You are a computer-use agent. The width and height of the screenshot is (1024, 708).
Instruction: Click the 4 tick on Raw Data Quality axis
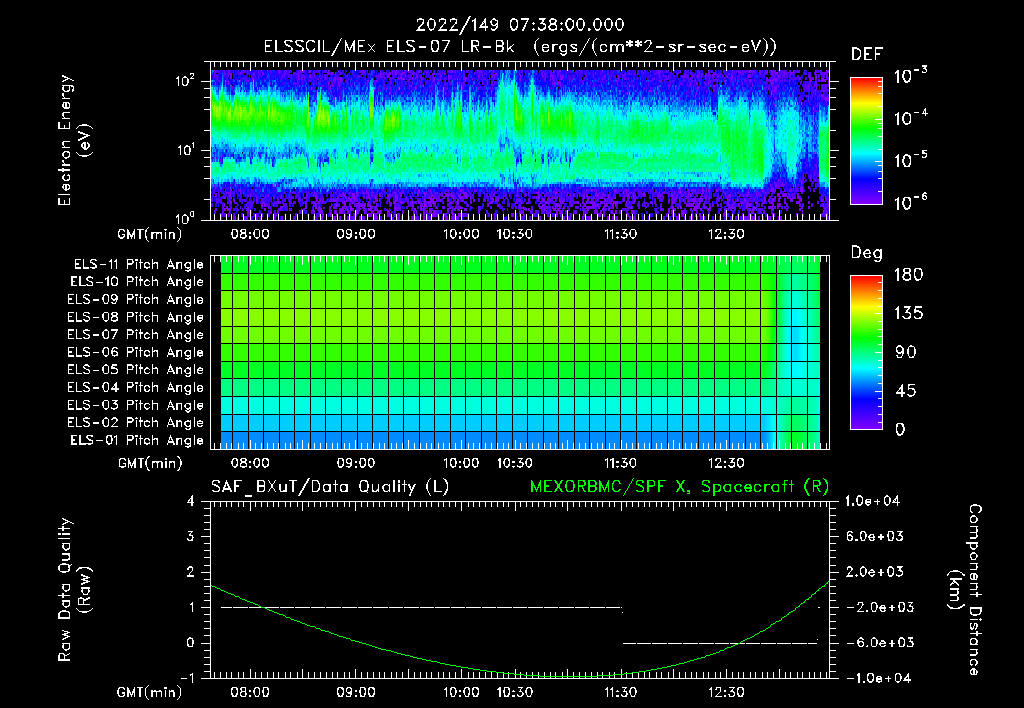tap(190, 501)
